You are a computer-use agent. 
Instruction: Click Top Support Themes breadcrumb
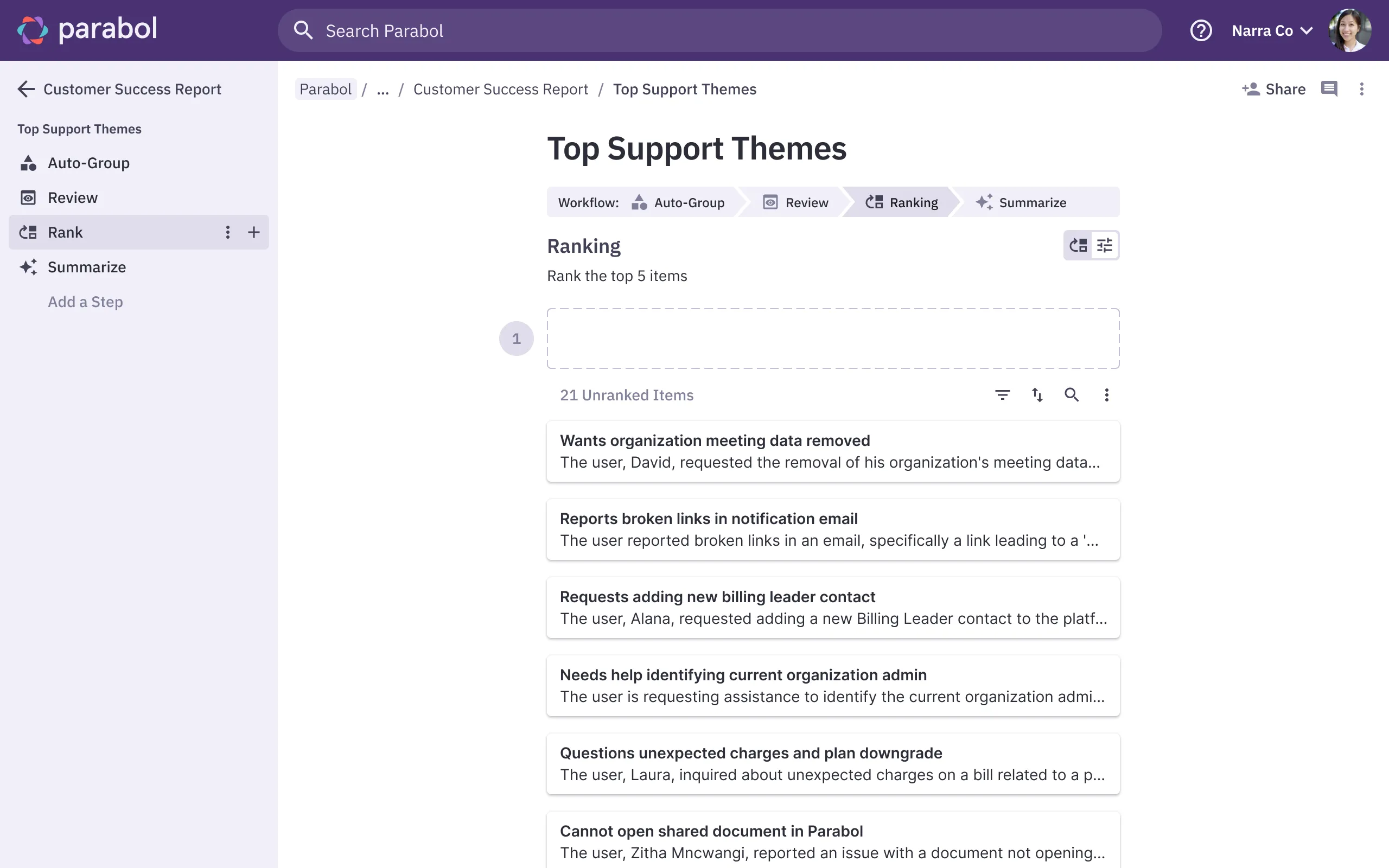pyautogui.click(x=685, y=89)
